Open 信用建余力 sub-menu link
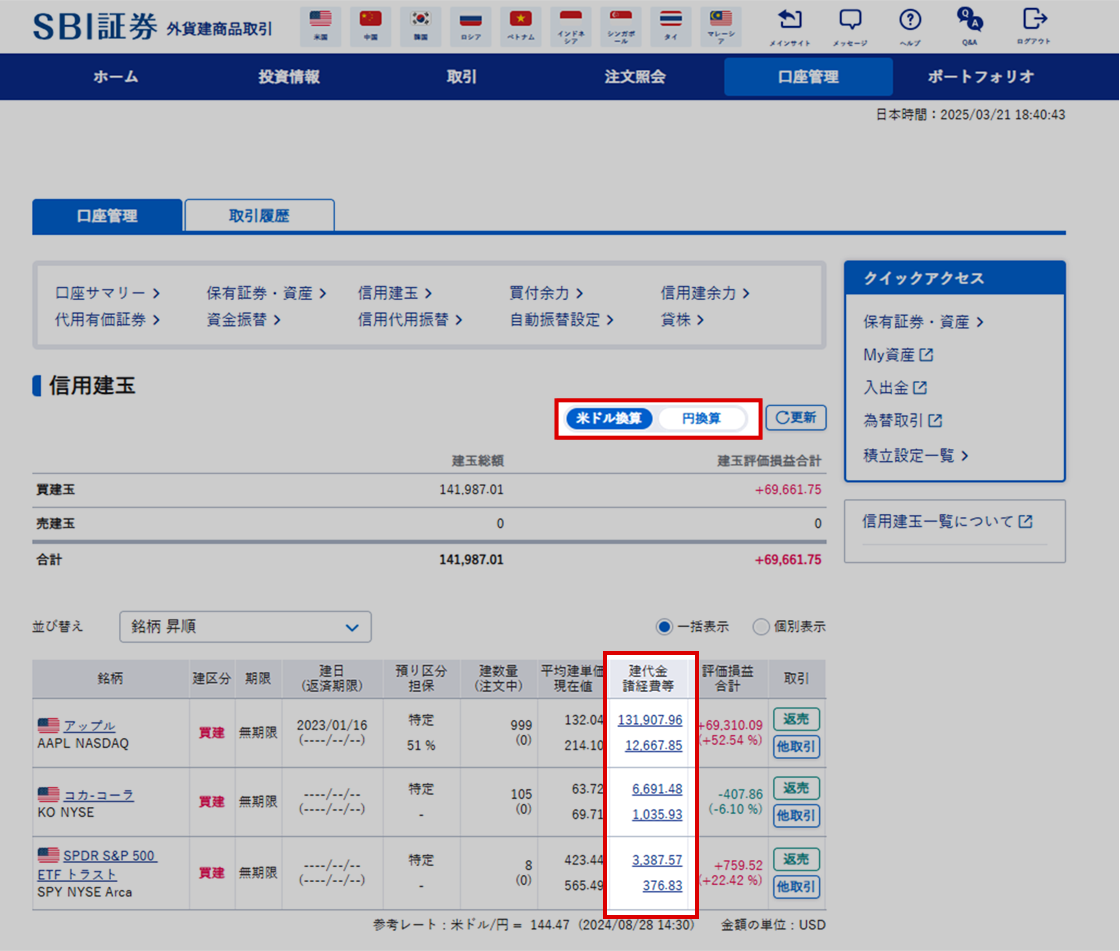The width and height of the screenshot is (1120, 951). [704, 293]
